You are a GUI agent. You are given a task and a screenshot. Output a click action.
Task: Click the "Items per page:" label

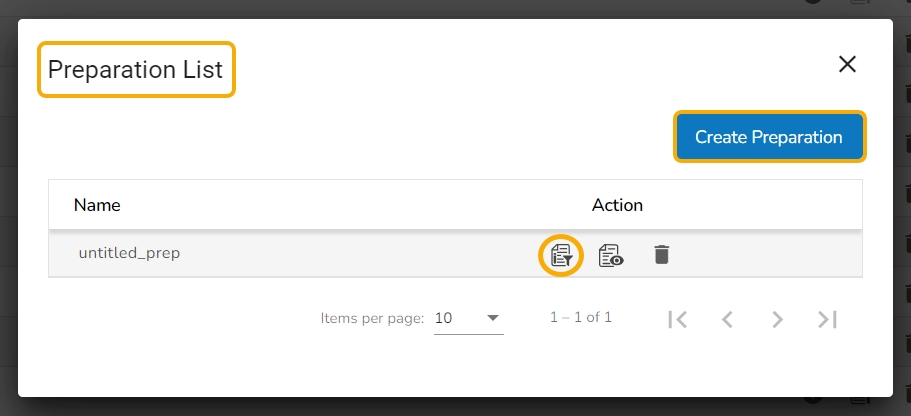point(372,318)
